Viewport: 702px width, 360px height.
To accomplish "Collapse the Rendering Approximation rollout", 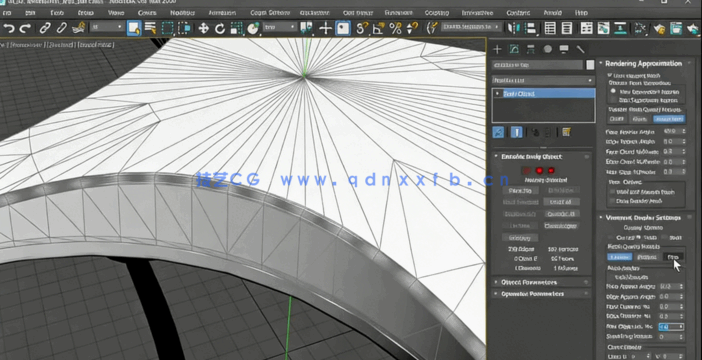I will [x=601, y=64].
